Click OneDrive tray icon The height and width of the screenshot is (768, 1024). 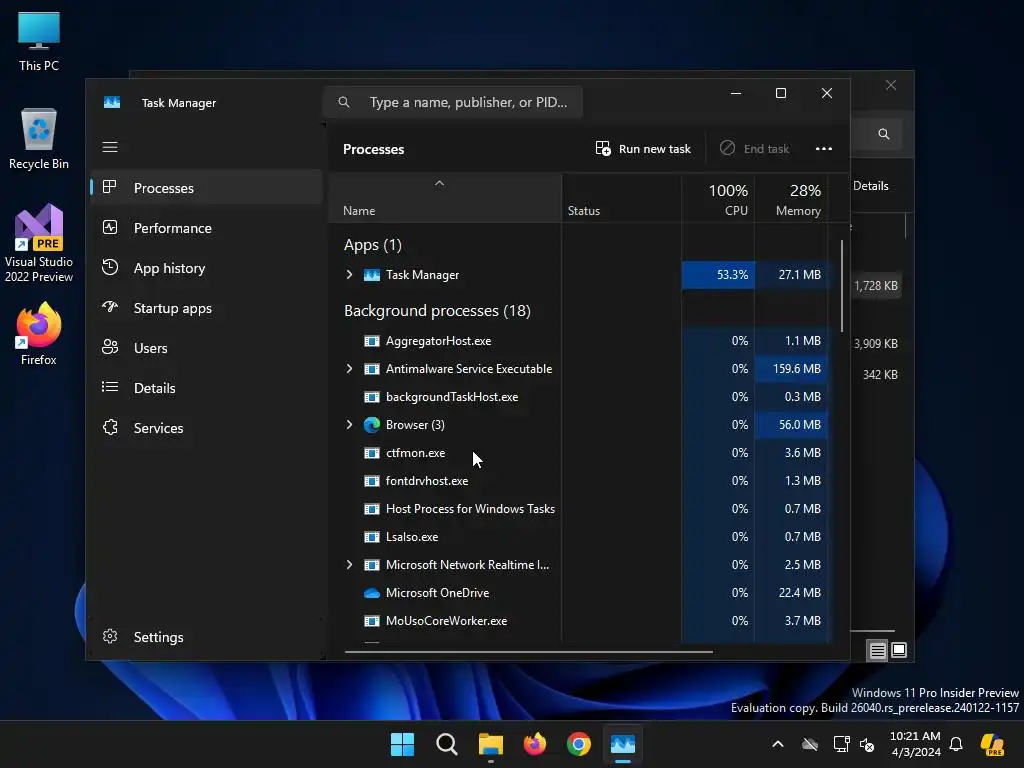tap(810, 744)
